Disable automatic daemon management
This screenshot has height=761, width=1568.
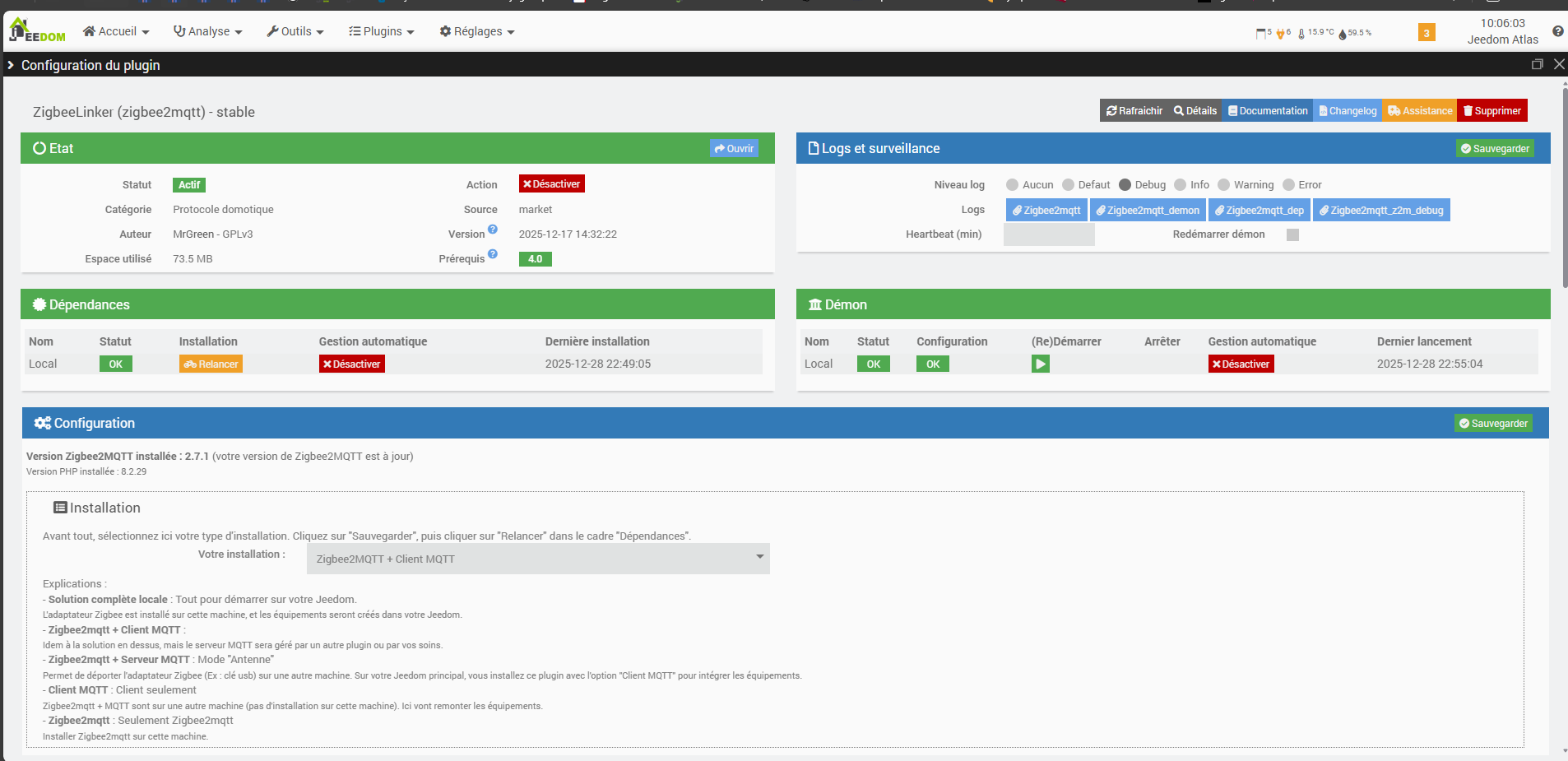pos(1241,364)
